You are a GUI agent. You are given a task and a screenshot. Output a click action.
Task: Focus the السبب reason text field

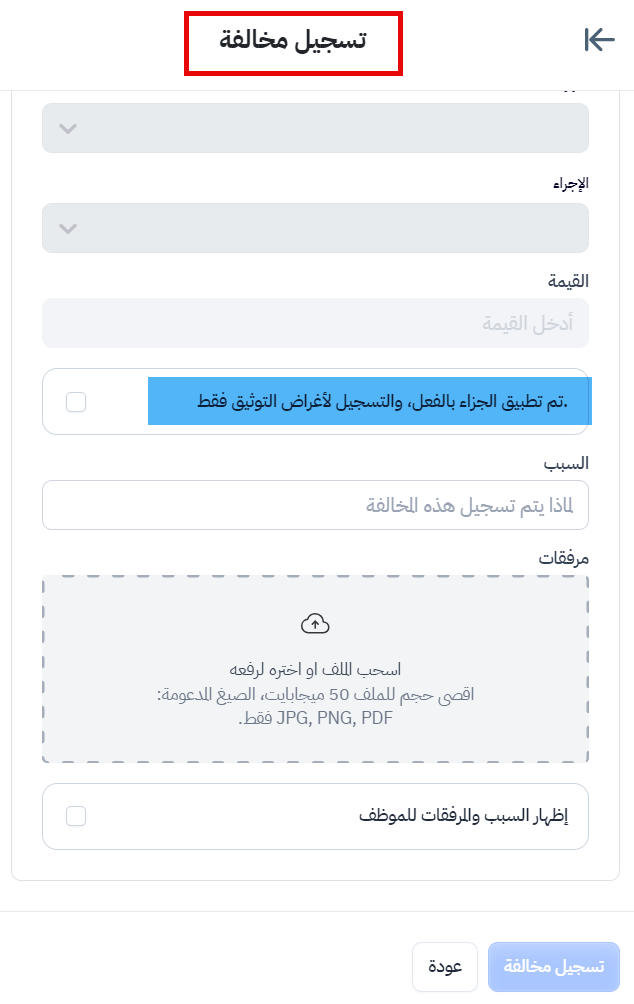pyautogui.click(x=315, y=506)
